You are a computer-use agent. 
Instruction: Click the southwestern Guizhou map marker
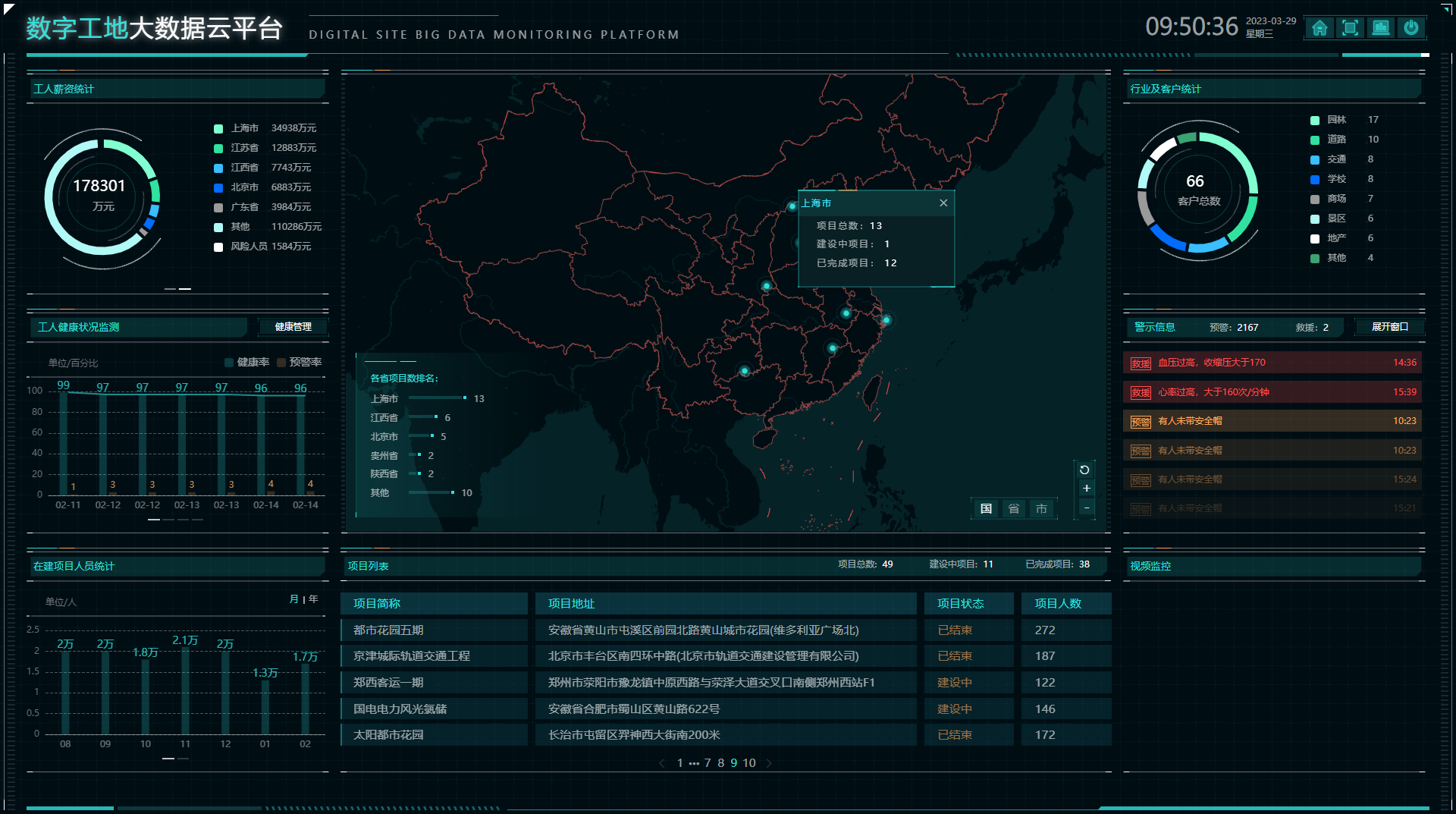745,371
